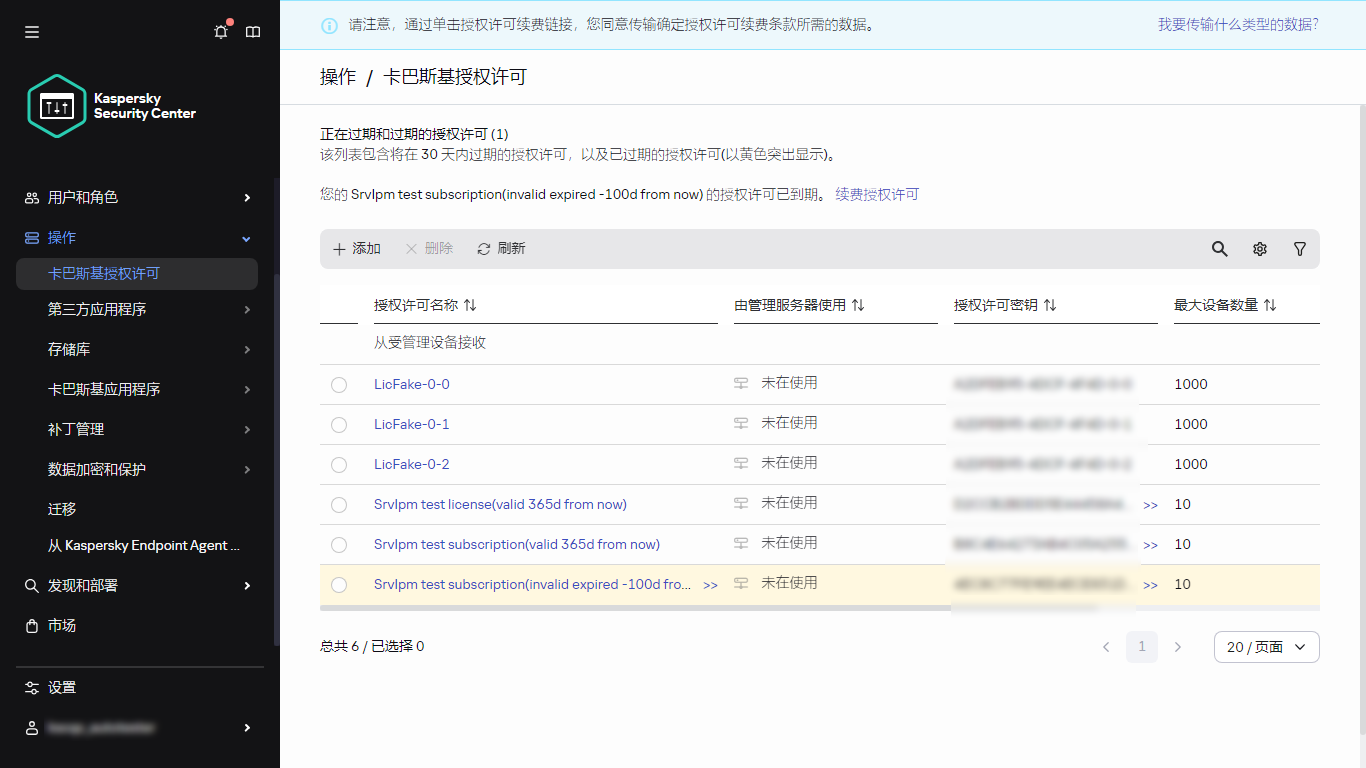Click the info icon in the notice banner
This screenshot has width=1366, height=768.
pyautogui.click(x=329, y=24)
